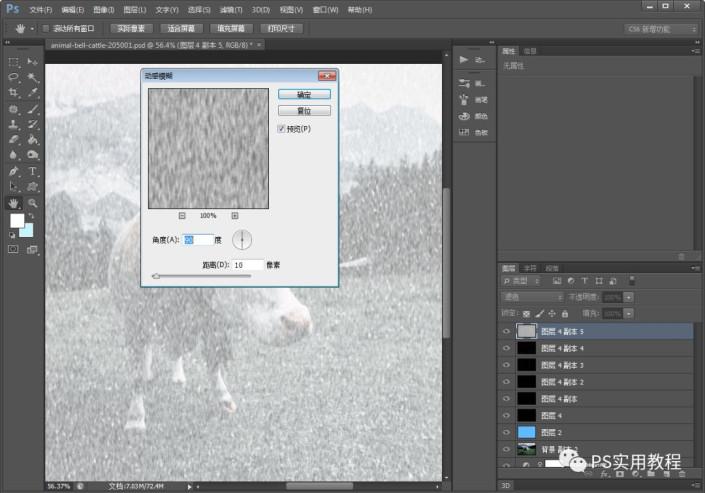Hide layer 图层 4 副本 3

pyautogui.click(x=506, y=365)
